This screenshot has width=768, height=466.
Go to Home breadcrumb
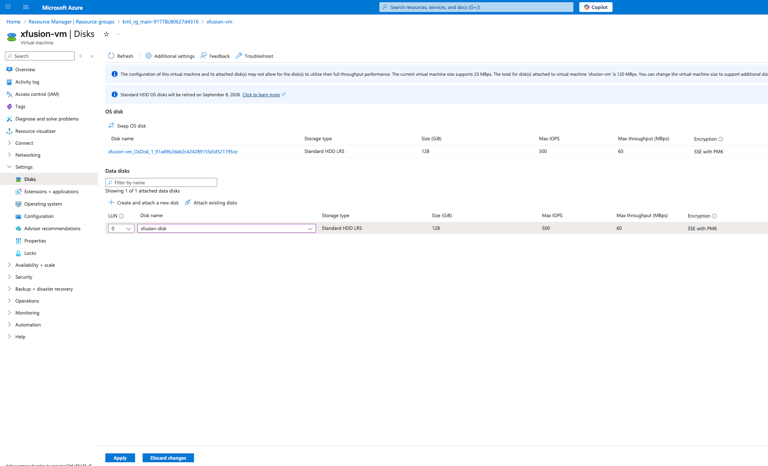13,22
